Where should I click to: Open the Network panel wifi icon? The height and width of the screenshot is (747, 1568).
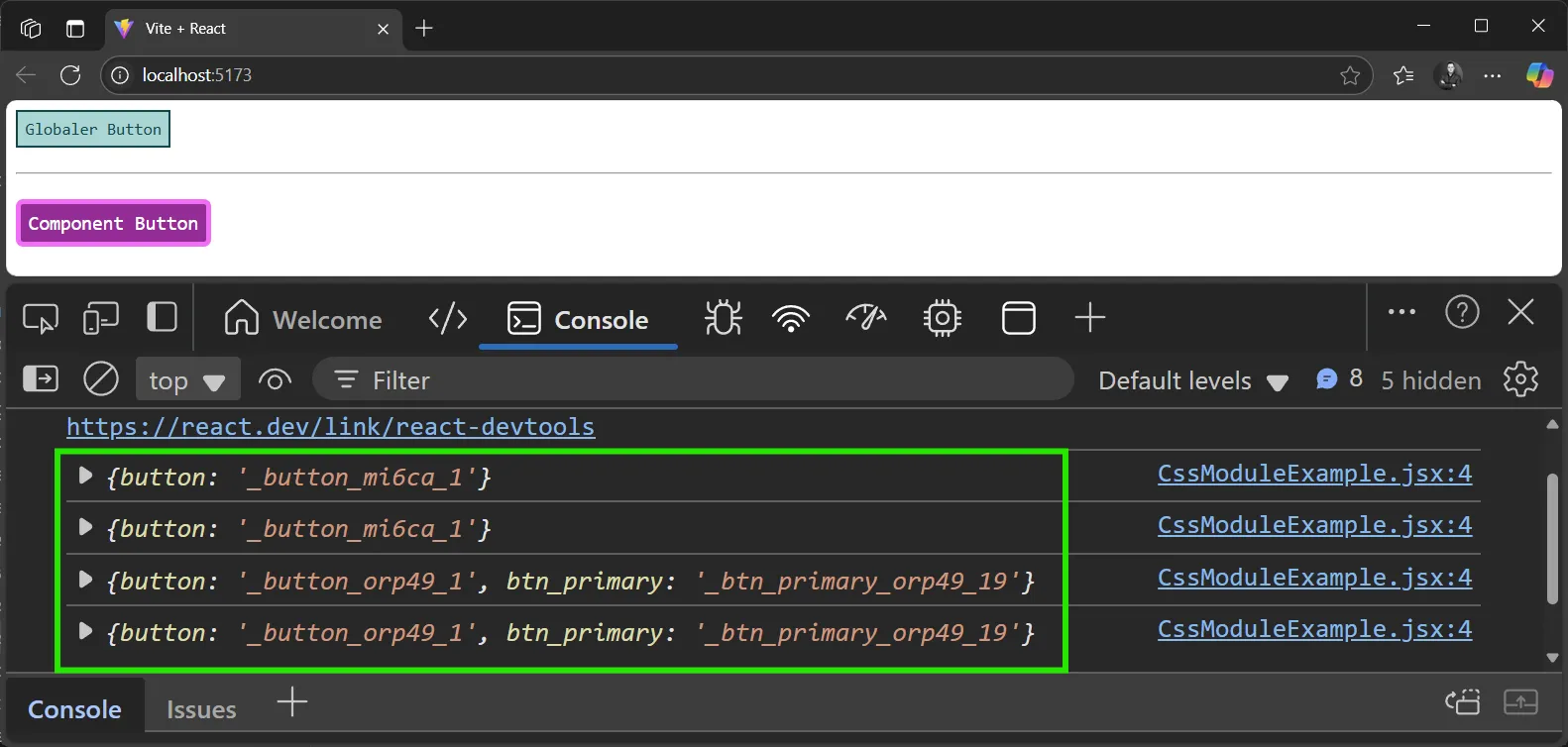791,318
